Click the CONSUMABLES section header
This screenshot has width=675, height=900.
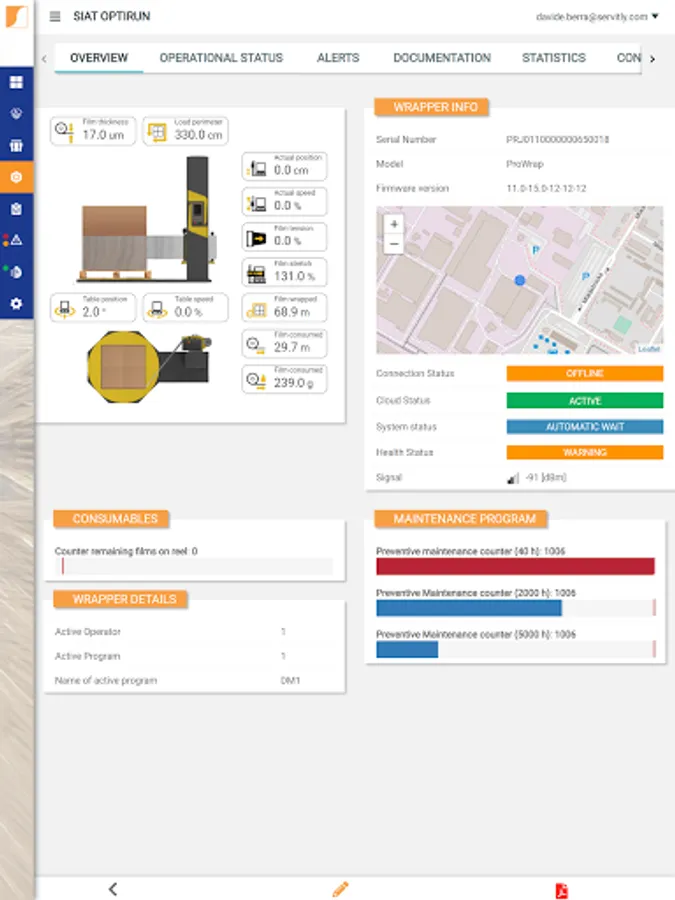(x=111, y=519)
